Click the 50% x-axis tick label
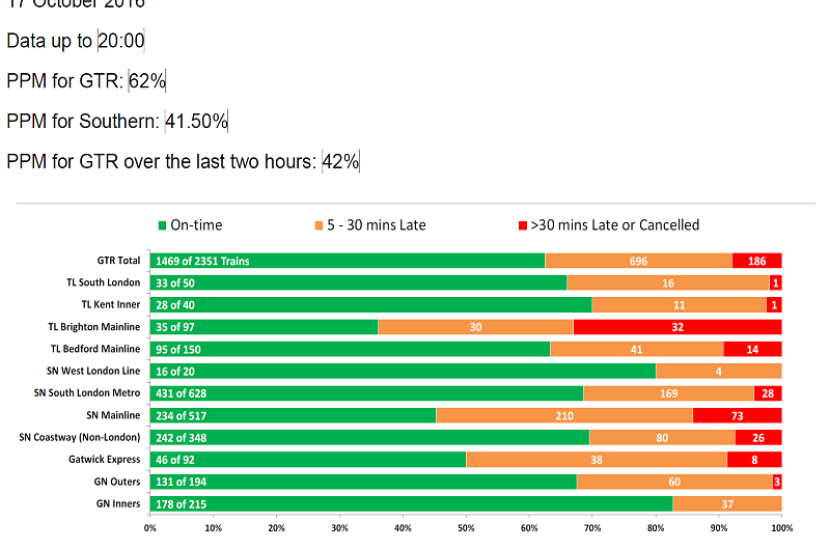 [466, 527]
